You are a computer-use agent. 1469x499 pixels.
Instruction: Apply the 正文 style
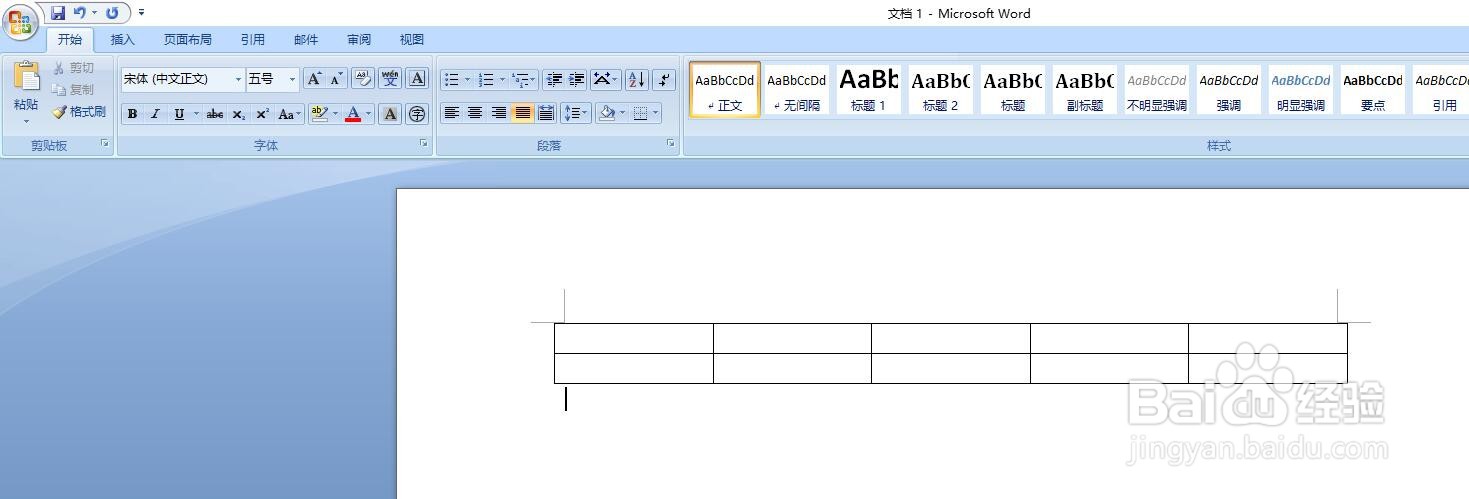[x=725, y=89]
